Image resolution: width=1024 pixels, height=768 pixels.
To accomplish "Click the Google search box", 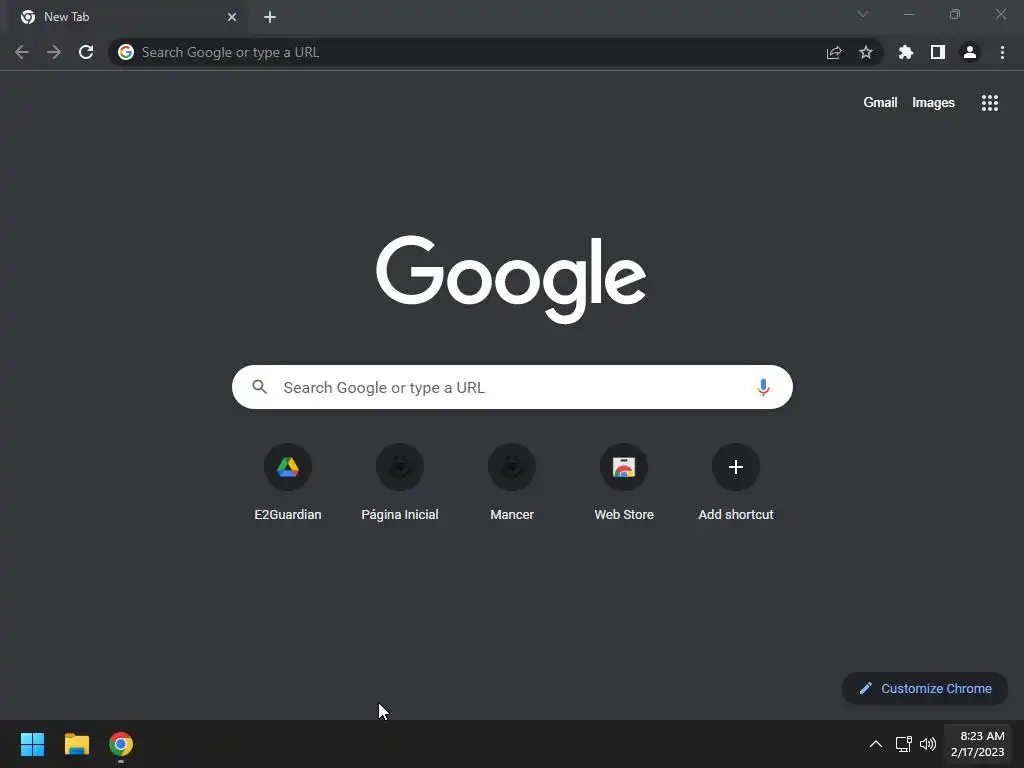I will coord(512,387).
